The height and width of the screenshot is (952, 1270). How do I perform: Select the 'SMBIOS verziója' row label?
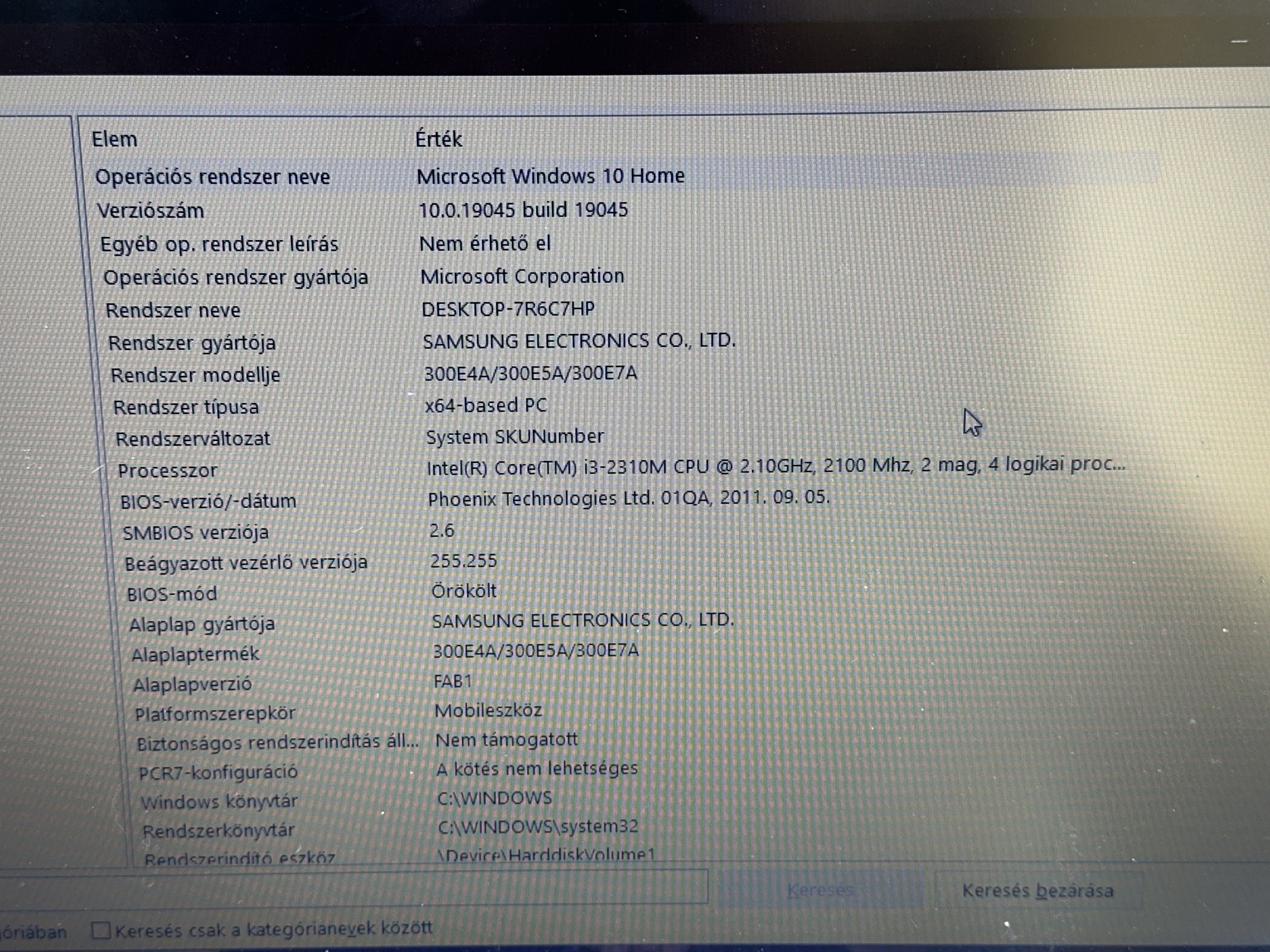(196, 533)
